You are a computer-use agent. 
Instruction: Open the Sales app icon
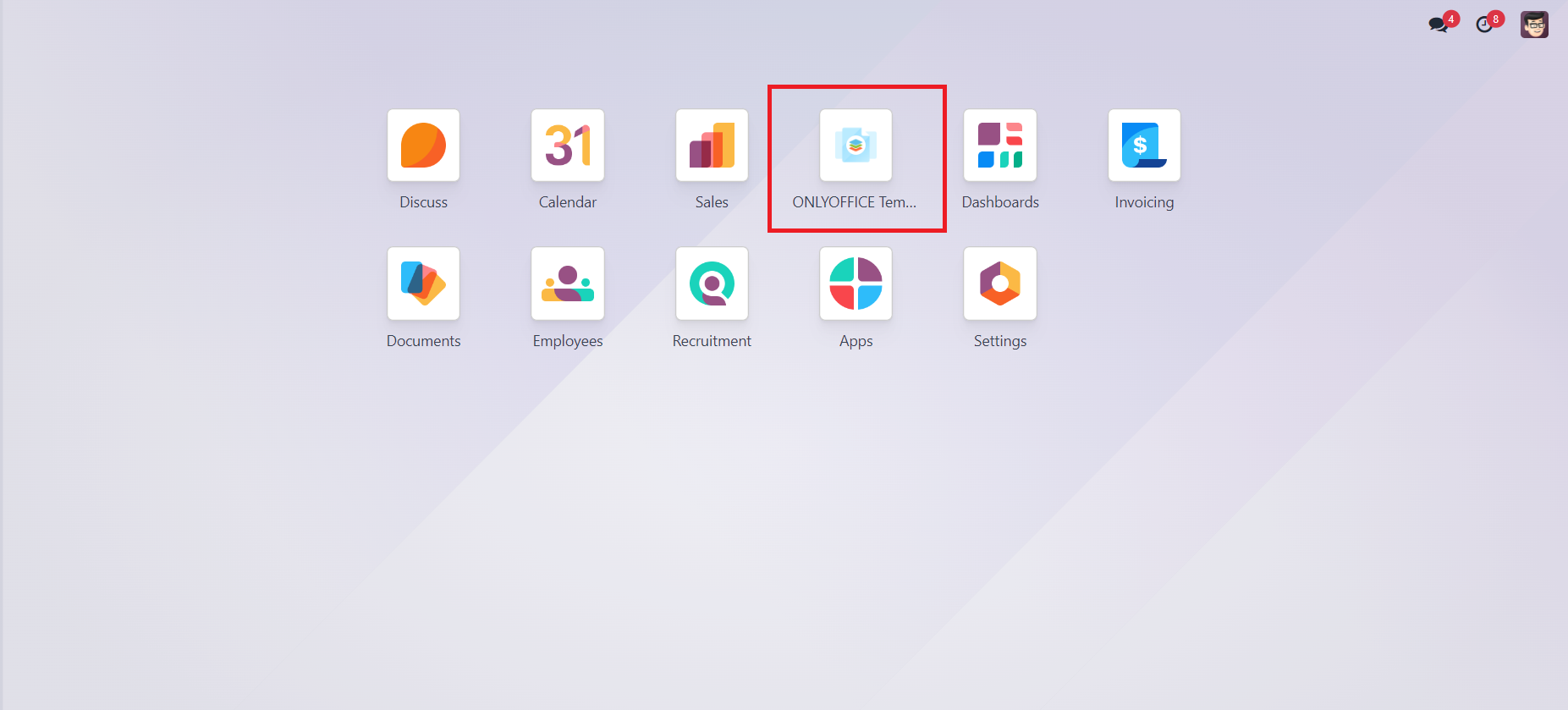(x=712, y=146)
